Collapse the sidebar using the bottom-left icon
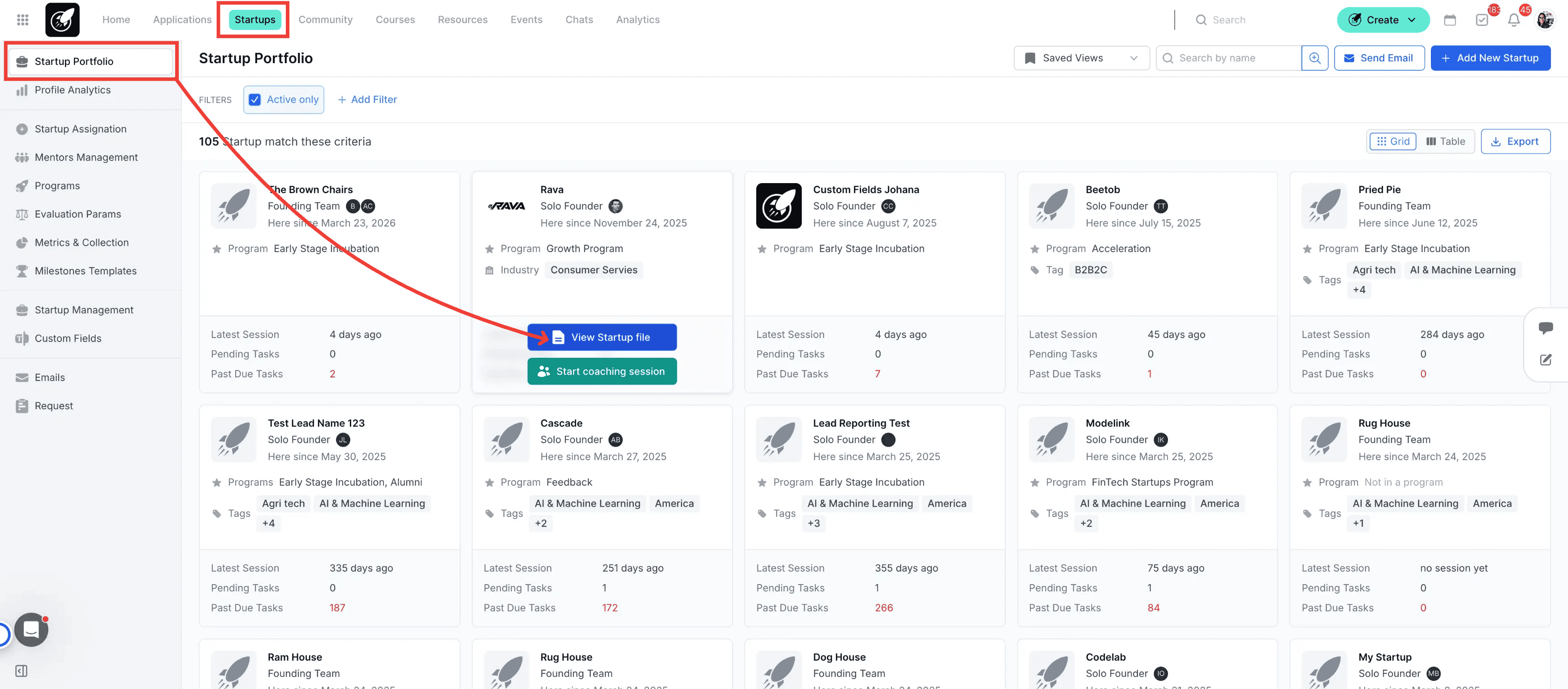 coord(22,671)
